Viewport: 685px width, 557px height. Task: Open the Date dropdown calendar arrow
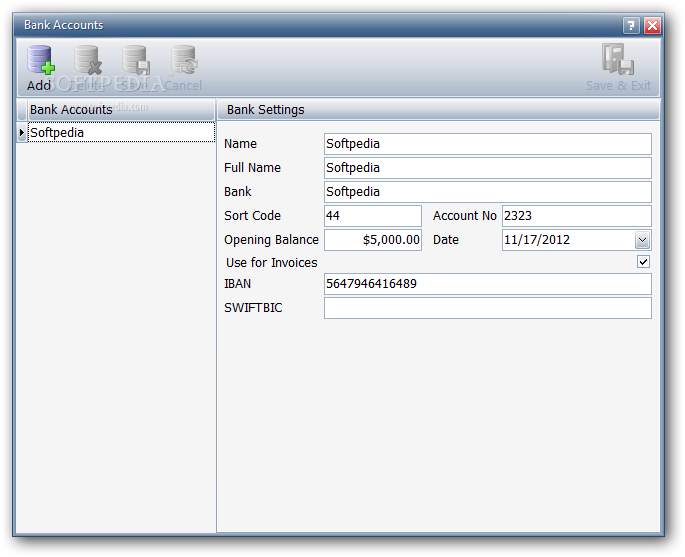pyautogui.click(x=642, y=240)
